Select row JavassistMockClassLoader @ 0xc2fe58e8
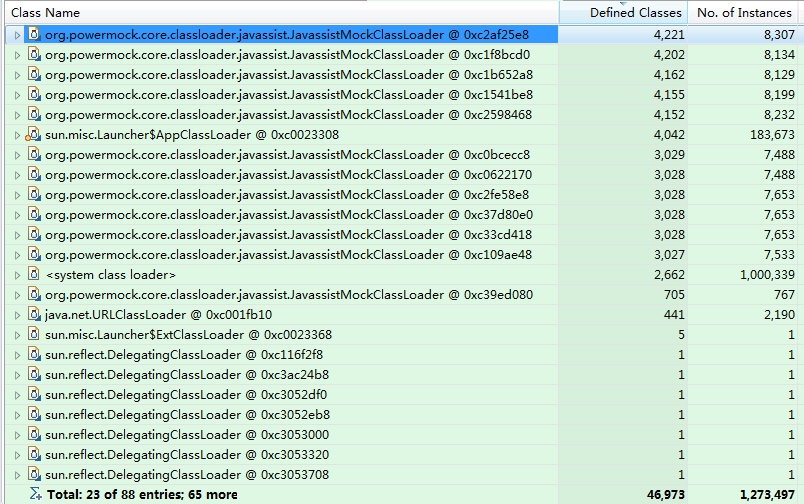The height and width of the screenshot is (504, 804). coord(401,194)
